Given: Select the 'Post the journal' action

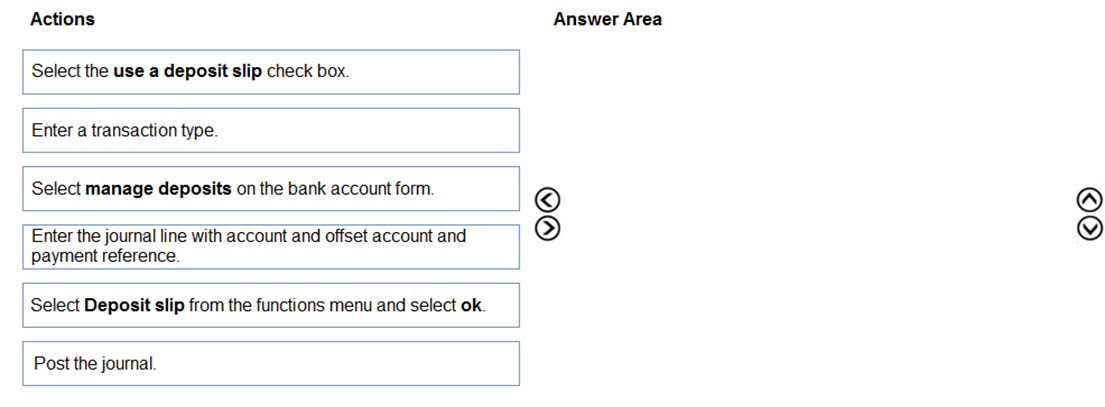Looking at the screenshot, I should (x=271, y=364).
